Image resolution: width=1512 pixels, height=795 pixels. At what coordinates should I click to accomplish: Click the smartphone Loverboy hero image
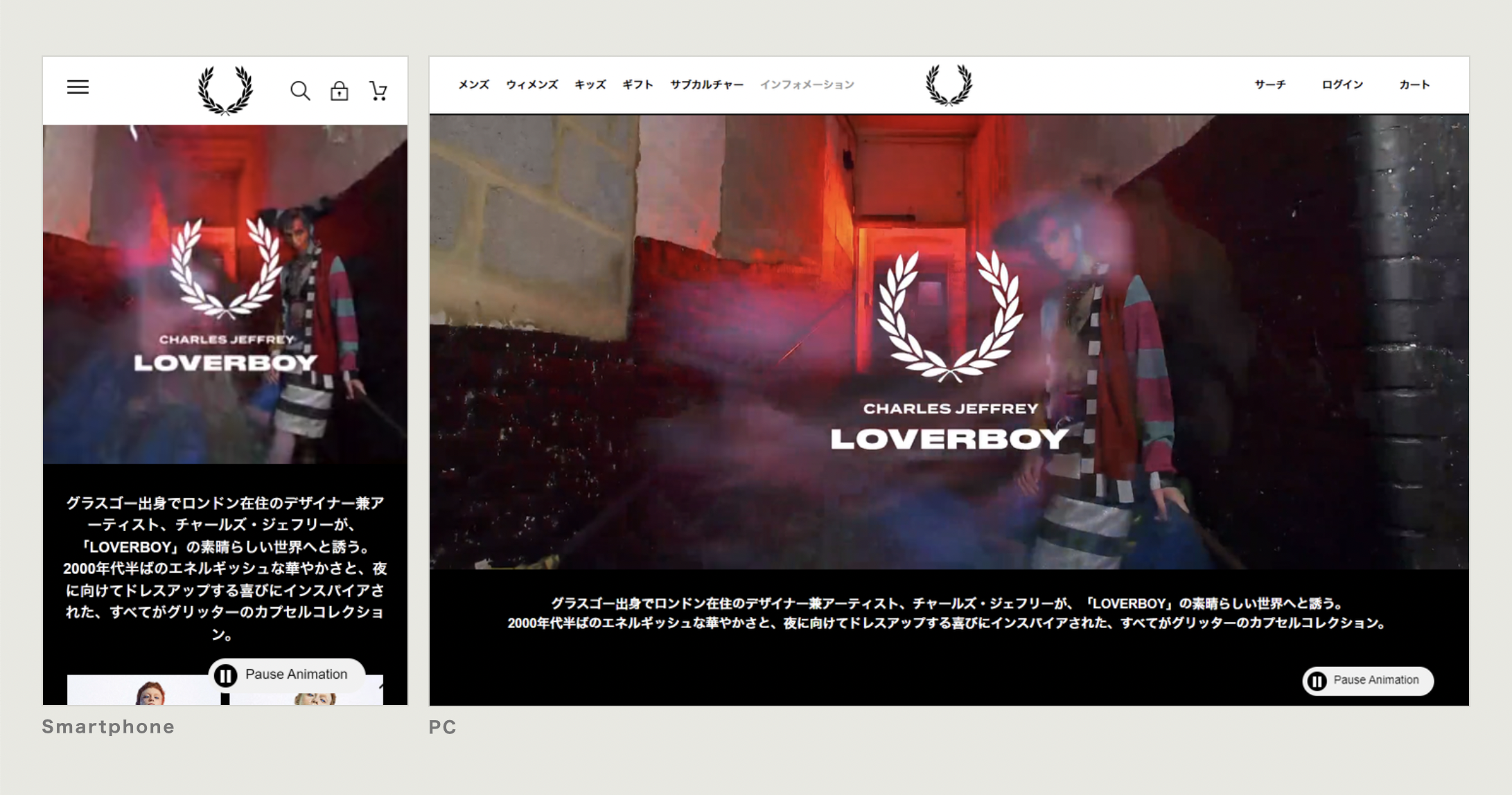pos(225,294)
